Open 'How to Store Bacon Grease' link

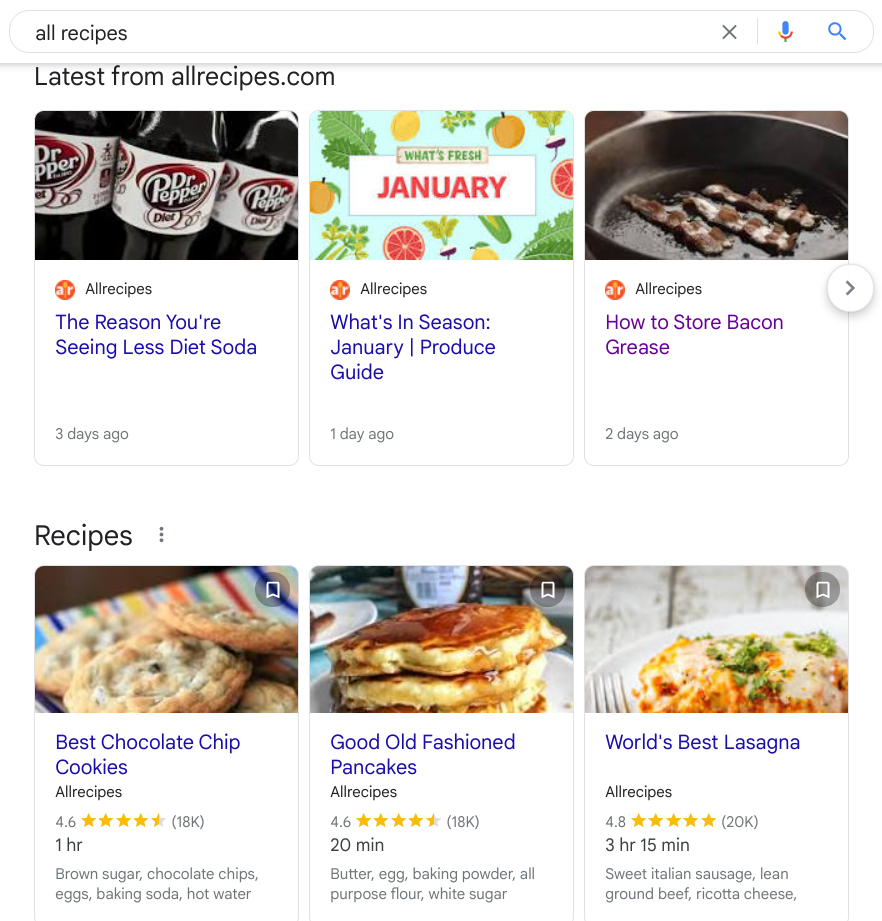coord(694,335)
